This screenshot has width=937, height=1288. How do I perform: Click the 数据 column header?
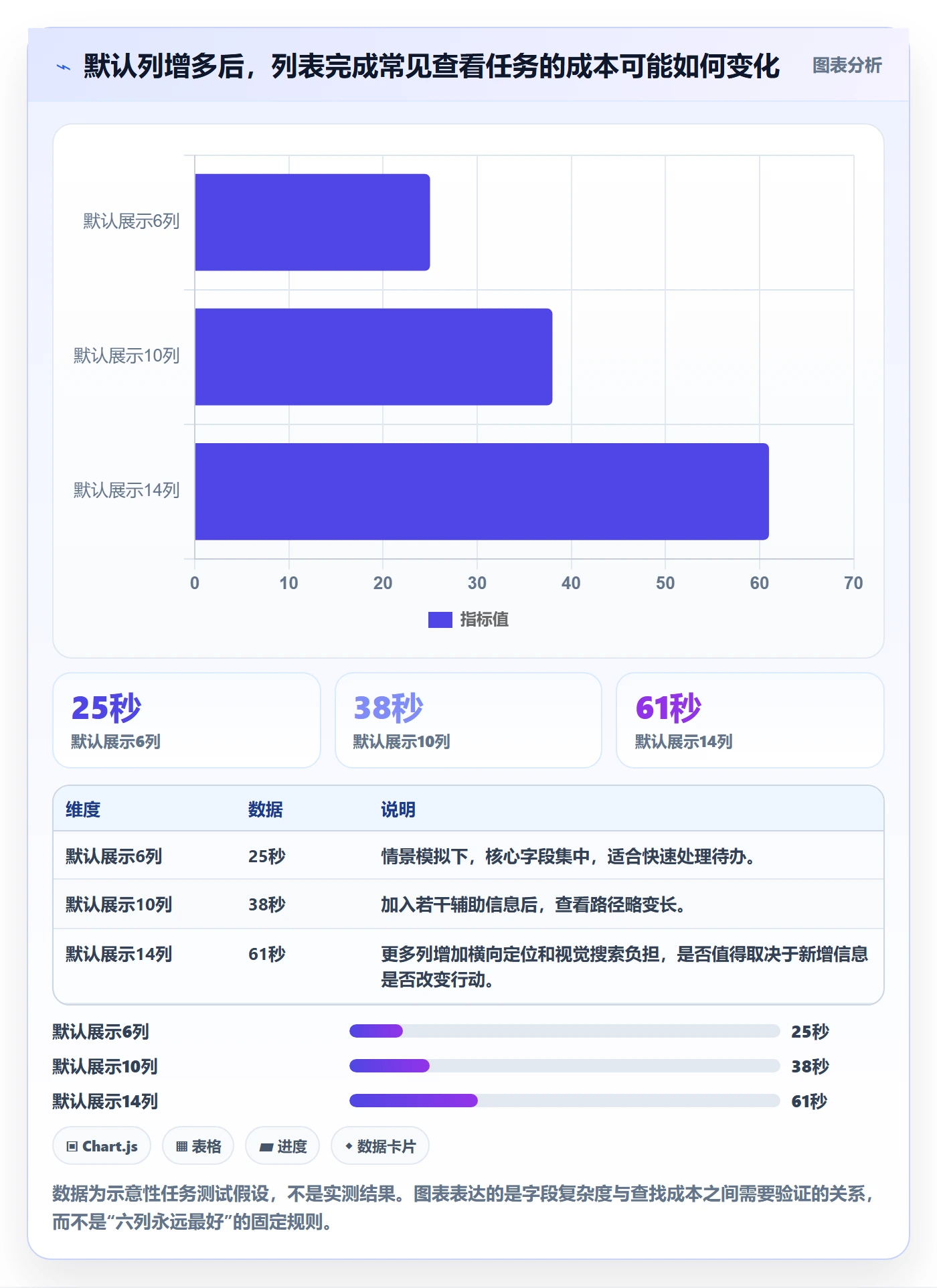click(x=266, y=810)
